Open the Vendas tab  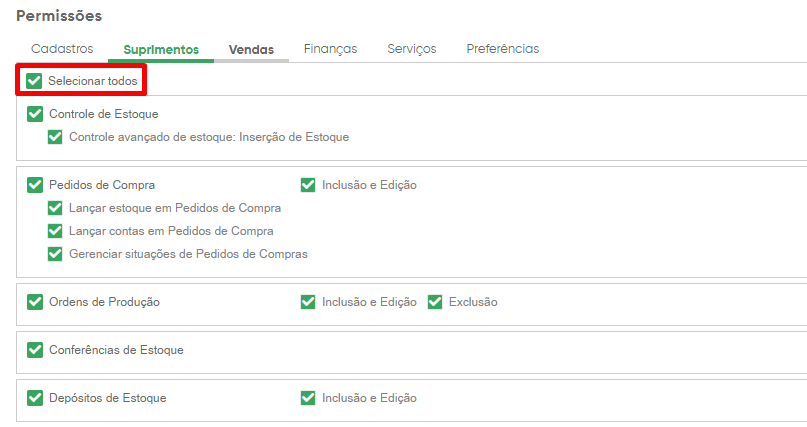(x=251, y=49)
